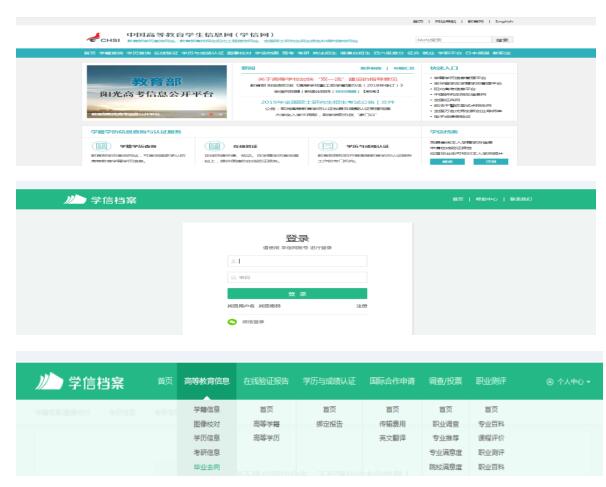The width and height of the screenshot is (606, 487).
Task: Click the password input field
Action: point(297,278)
